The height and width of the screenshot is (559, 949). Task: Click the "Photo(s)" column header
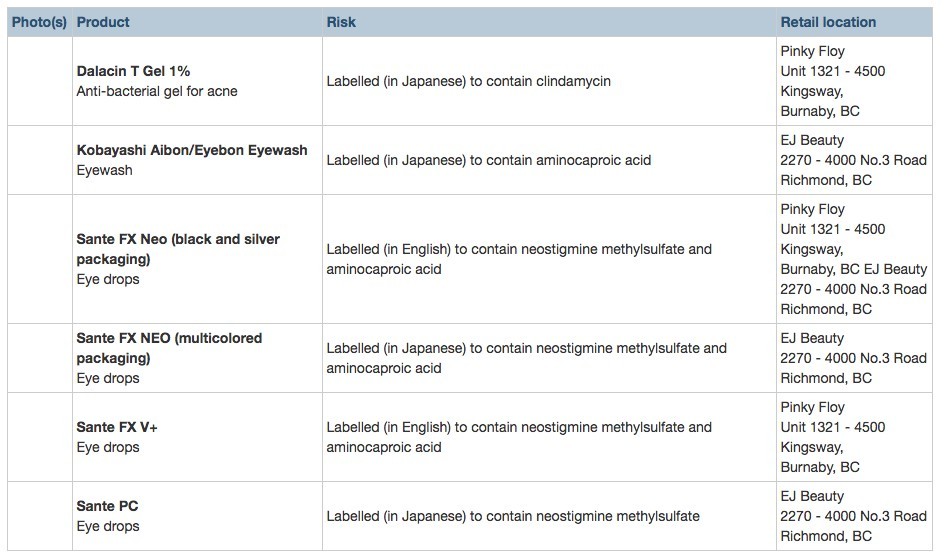click(39, 22)
